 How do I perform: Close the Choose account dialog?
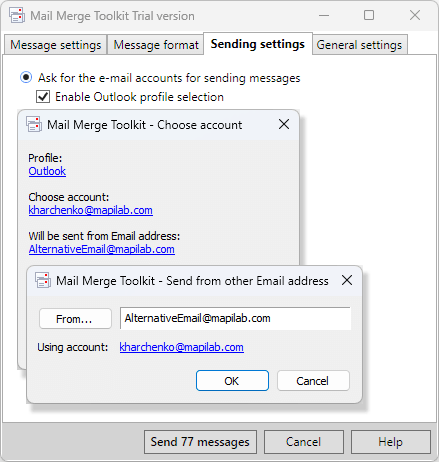point(284,124)
